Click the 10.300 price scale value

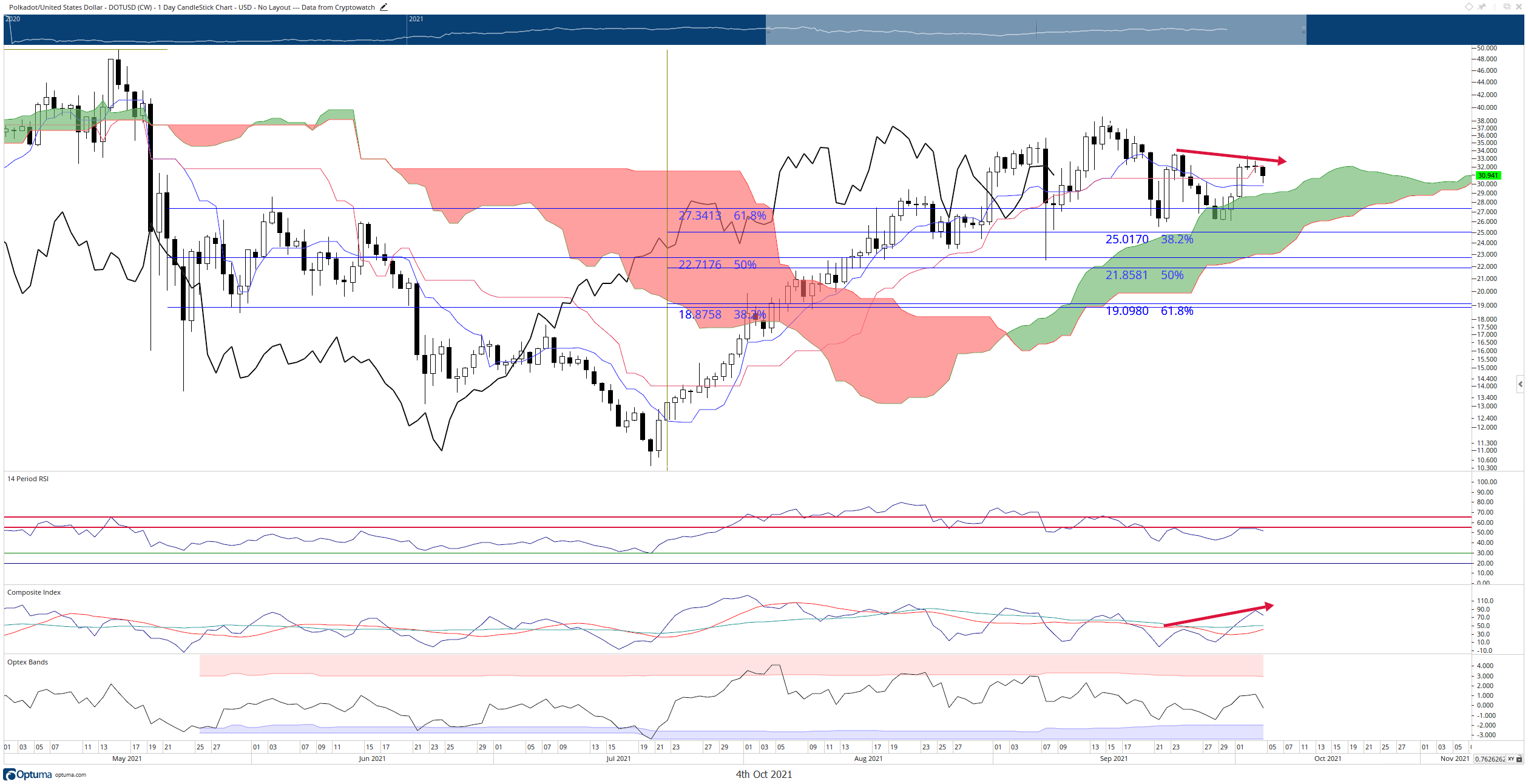pos(1487,468)
